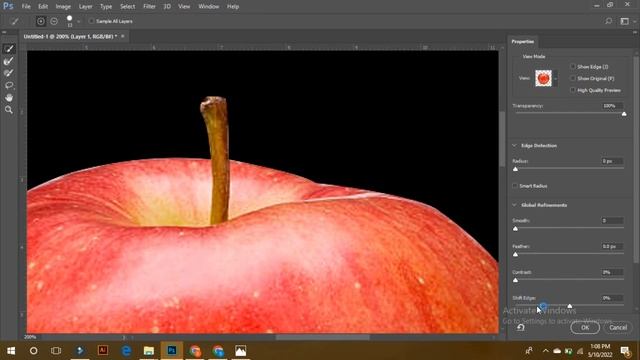Screen dimensions: 640x360
Task: Collapse the Global Refinements section
Action: click(x=514, y=205)
